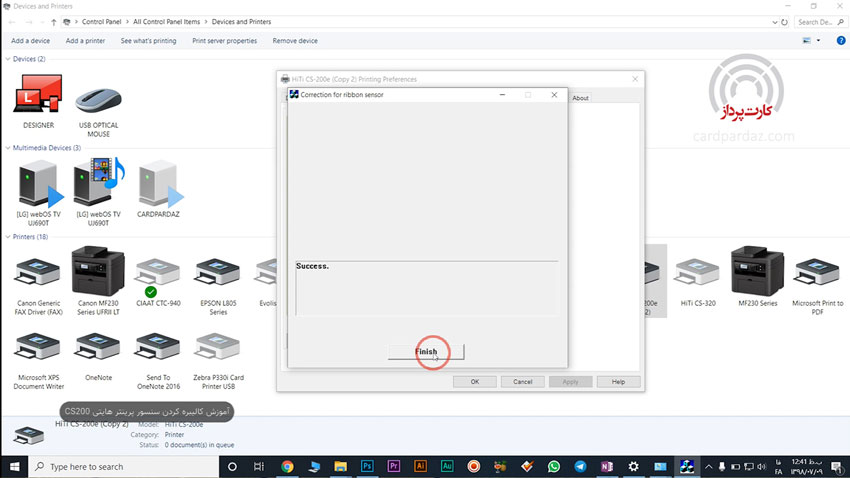
Task: Close the Printing Preferences window
Action: tap(635, 79)
